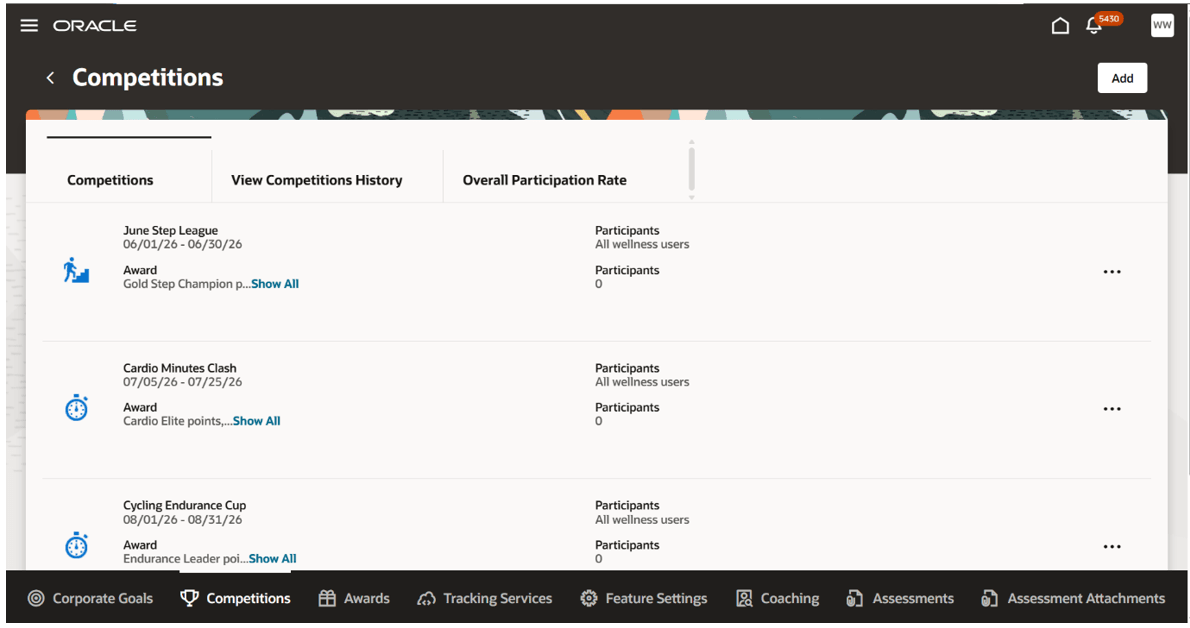Click 'All wellness users' in Cardio Minutes Clash
1190x628 pixels.
tap(642, 382)
